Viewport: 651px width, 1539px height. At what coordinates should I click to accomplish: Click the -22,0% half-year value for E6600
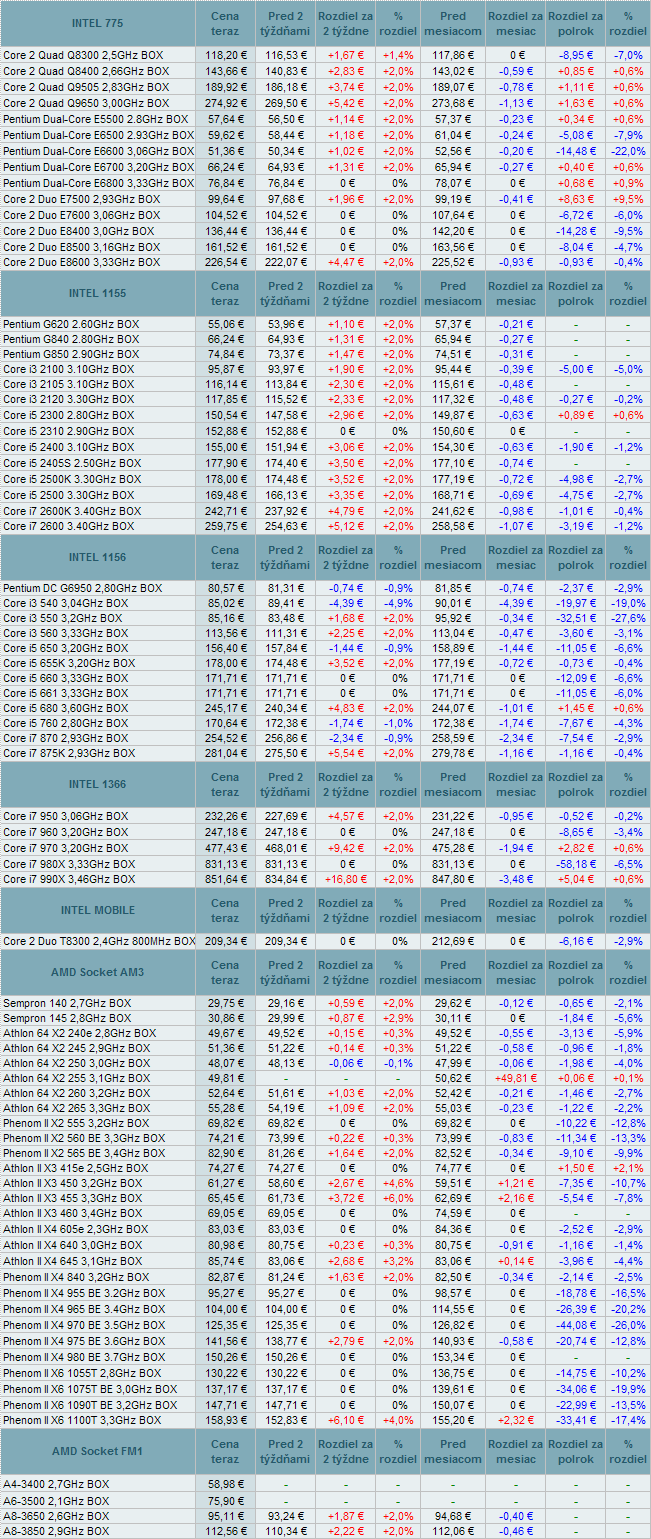pyautogui.click(x=628, y=151)
